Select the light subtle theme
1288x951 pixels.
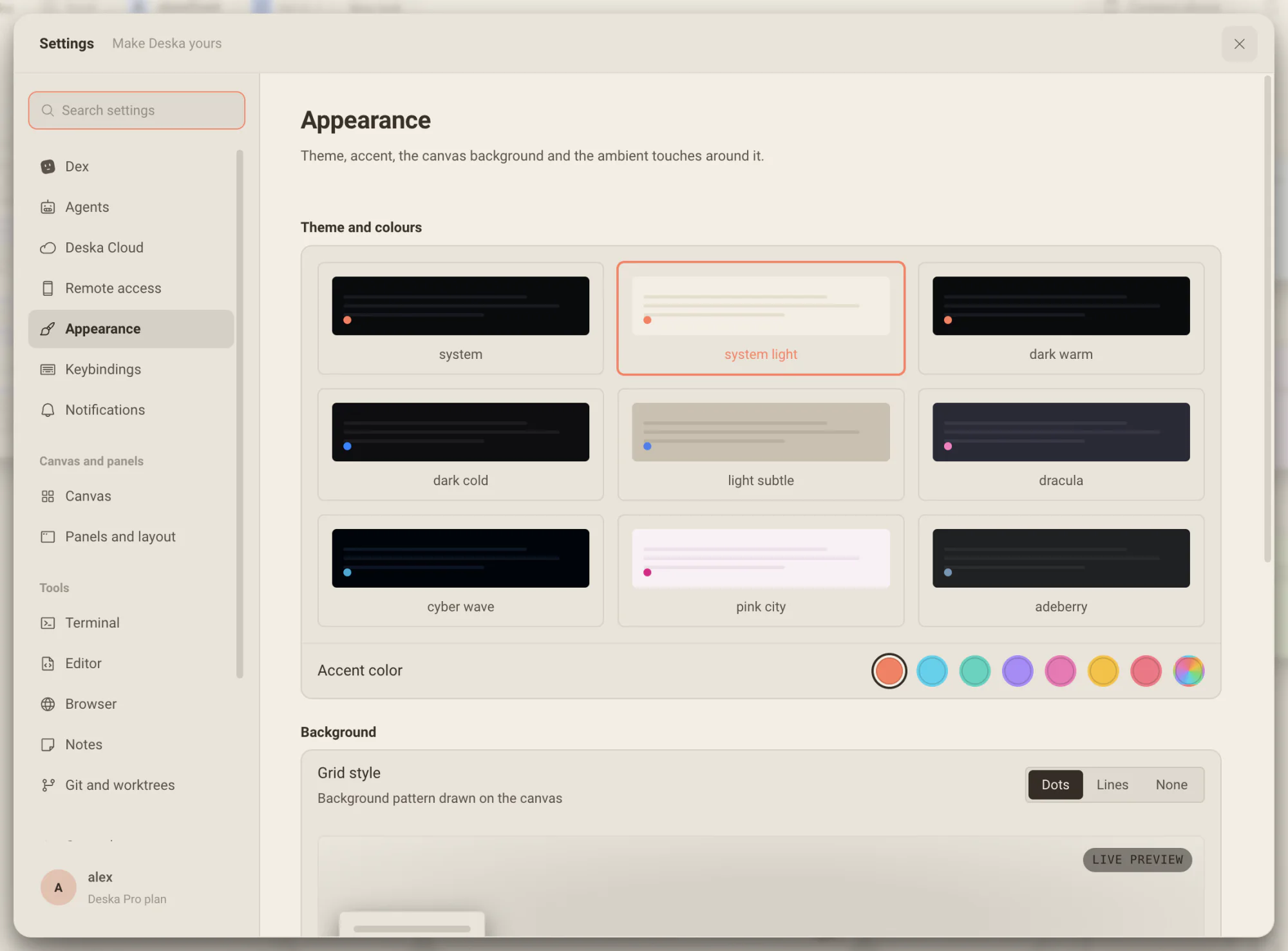click(761, 445)
